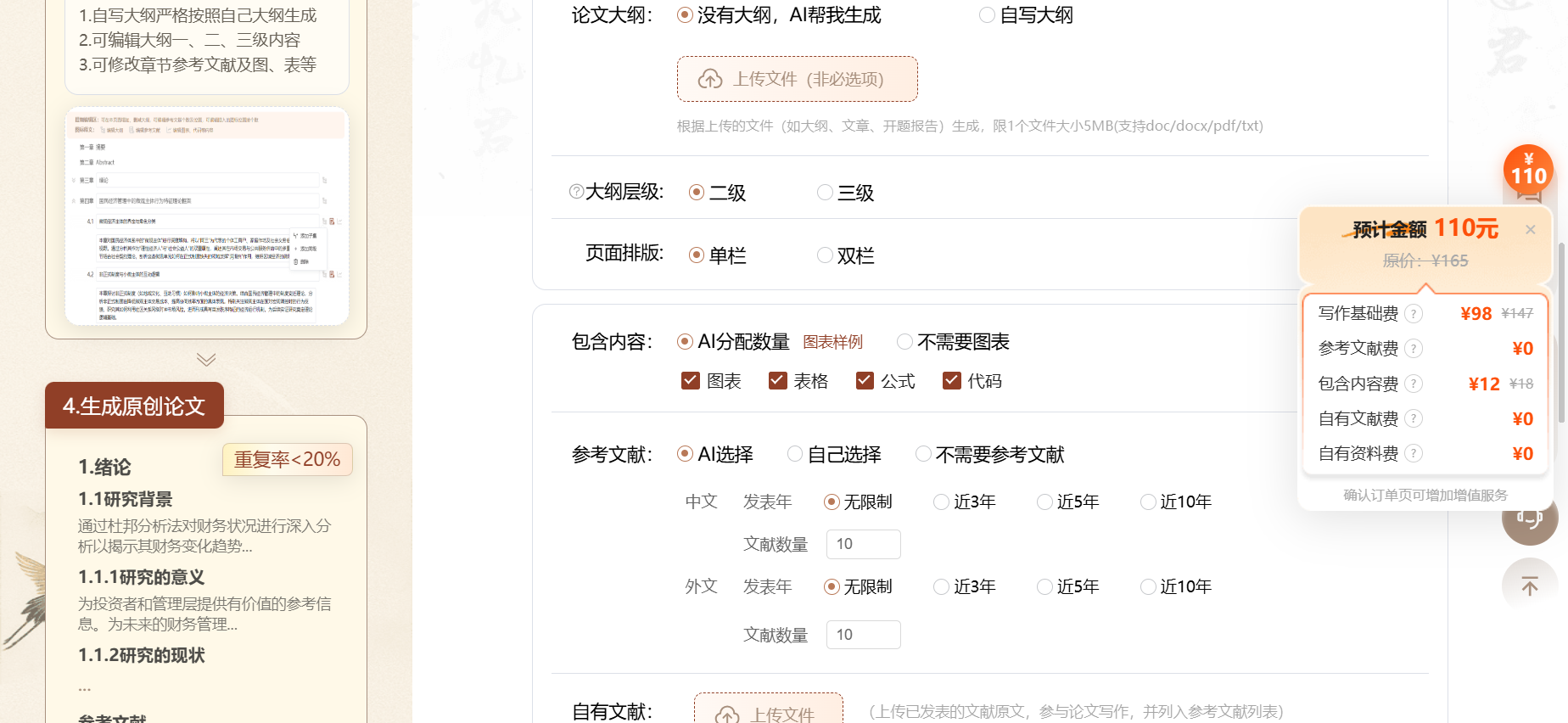Click the 1.1.2研究的现状 heading
Viewport: 1568px width, 723px height.
(x=142, y=655)
